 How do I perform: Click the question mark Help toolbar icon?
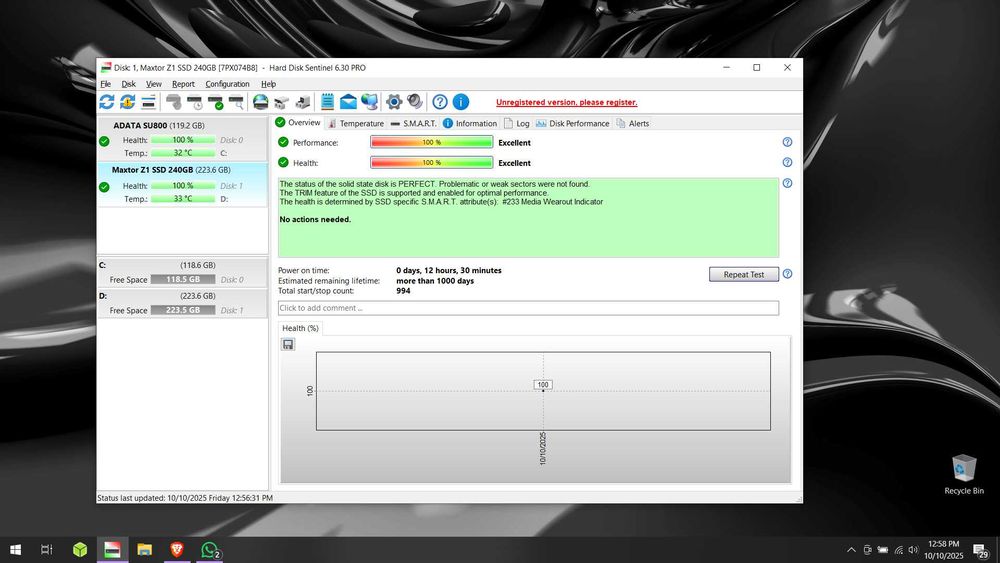[x=439, y=101]
